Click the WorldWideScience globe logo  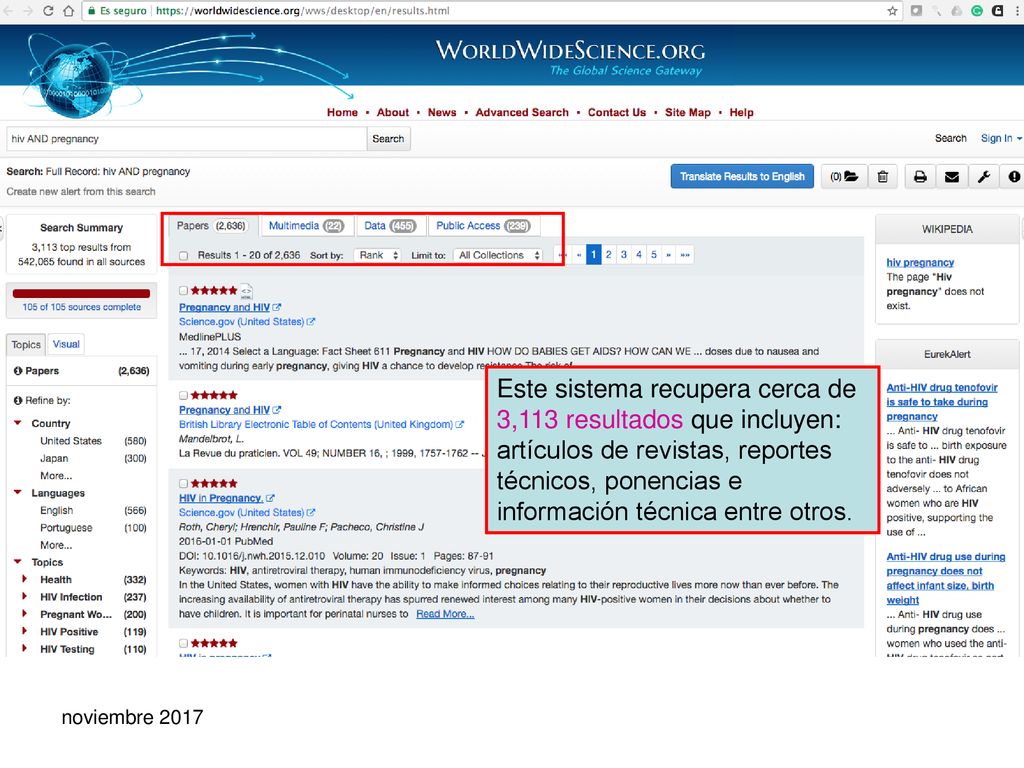78,82
